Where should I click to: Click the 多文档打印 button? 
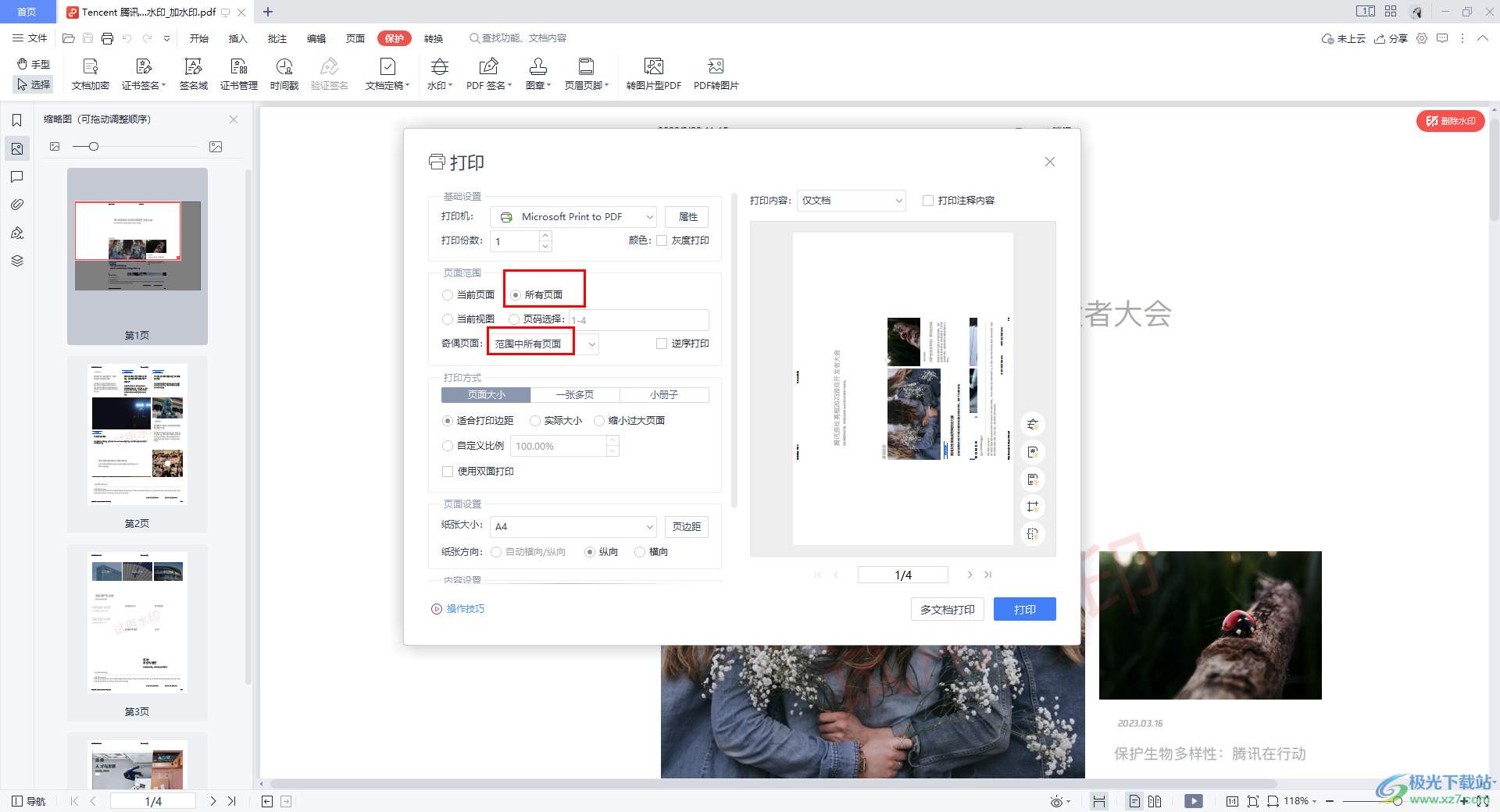click(947, 610)
